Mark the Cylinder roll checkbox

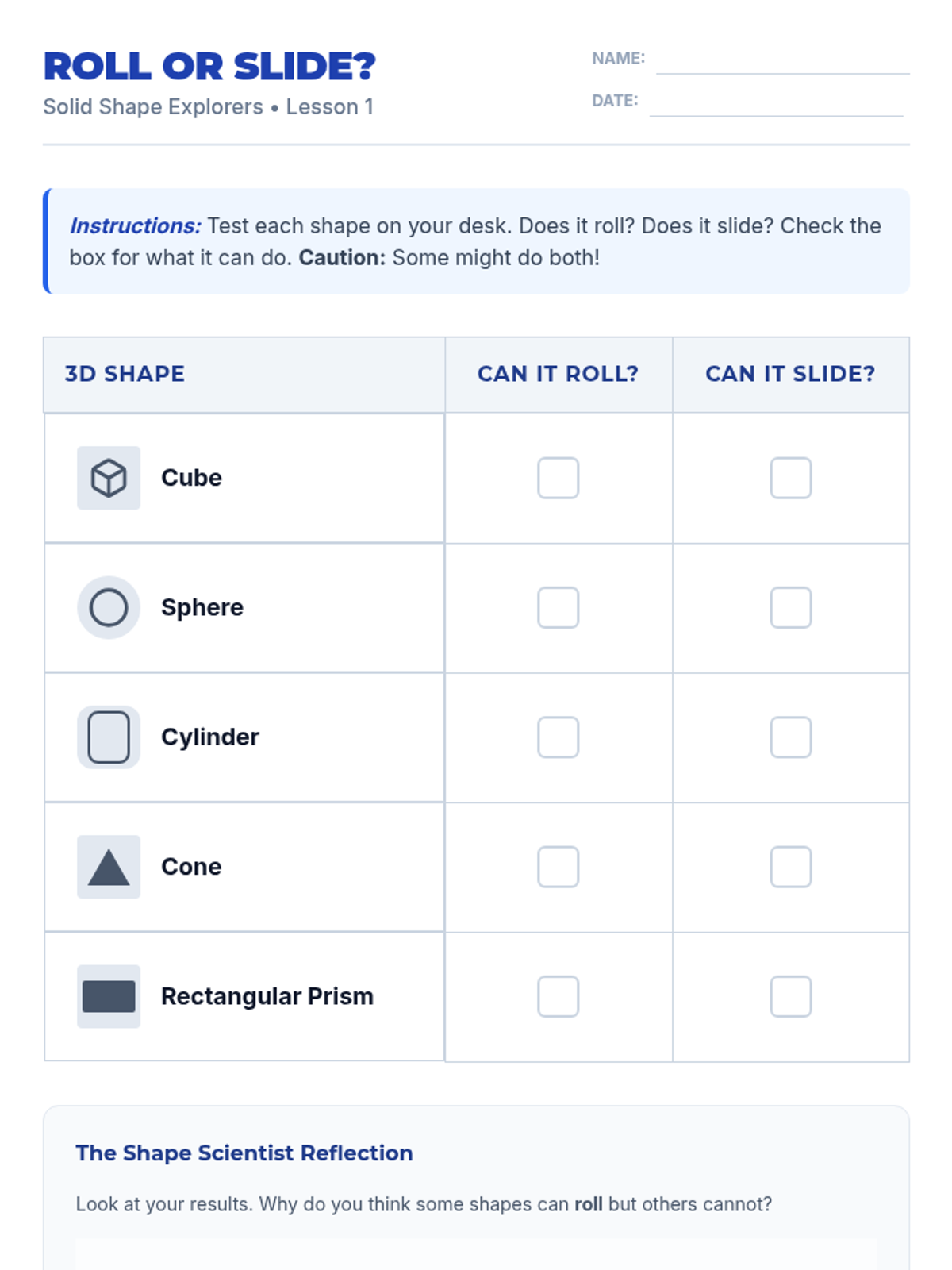558,737
